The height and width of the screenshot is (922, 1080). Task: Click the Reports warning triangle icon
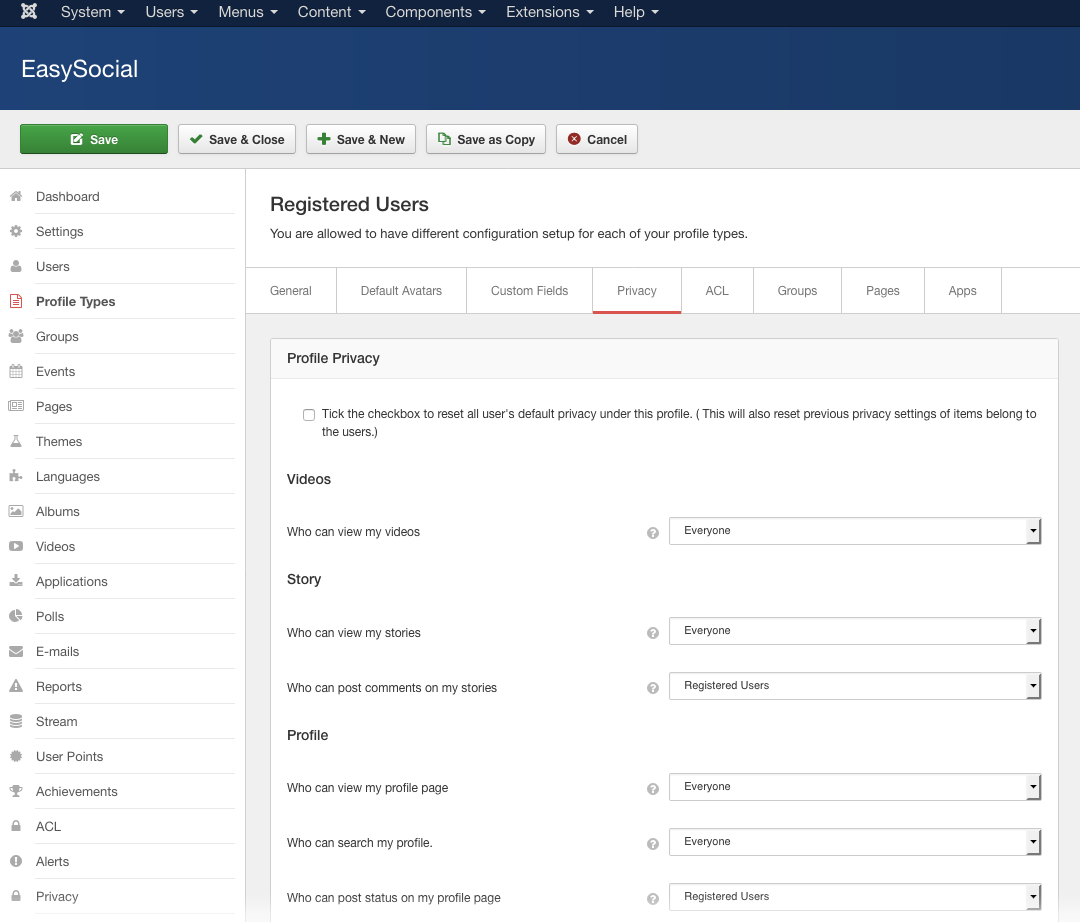(x=16, y=686)
